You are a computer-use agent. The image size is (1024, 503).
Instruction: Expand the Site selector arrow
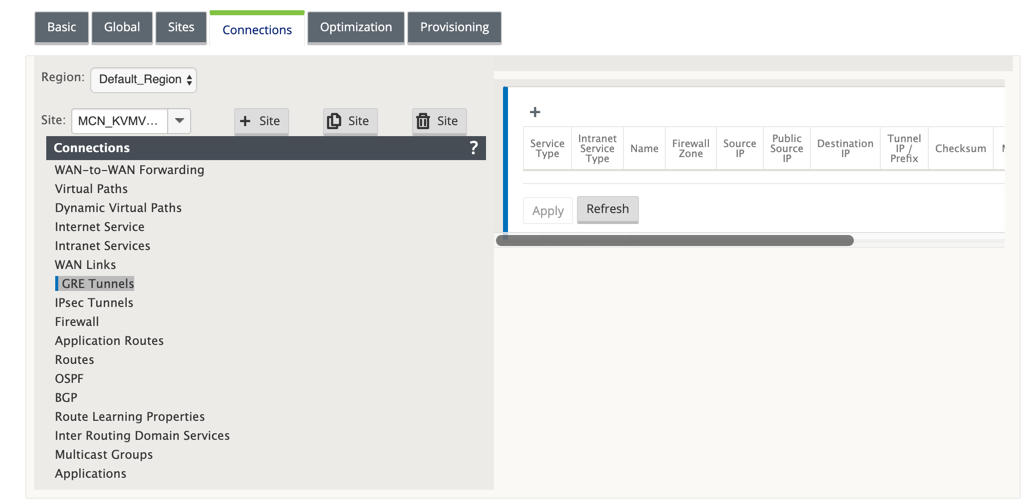click(x=180, y=121)
